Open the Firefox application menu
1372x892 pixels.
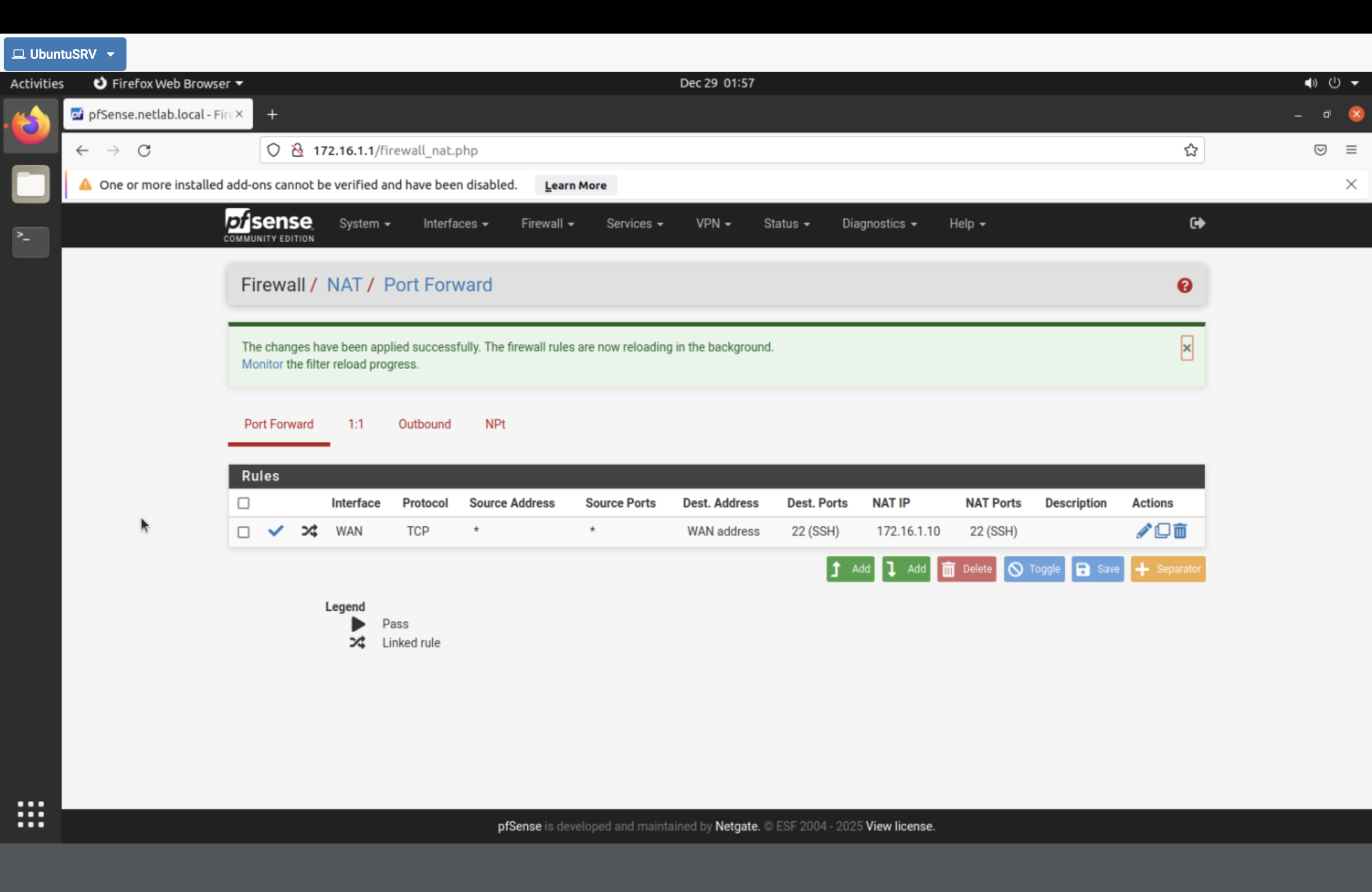(x=1351, y=150)
